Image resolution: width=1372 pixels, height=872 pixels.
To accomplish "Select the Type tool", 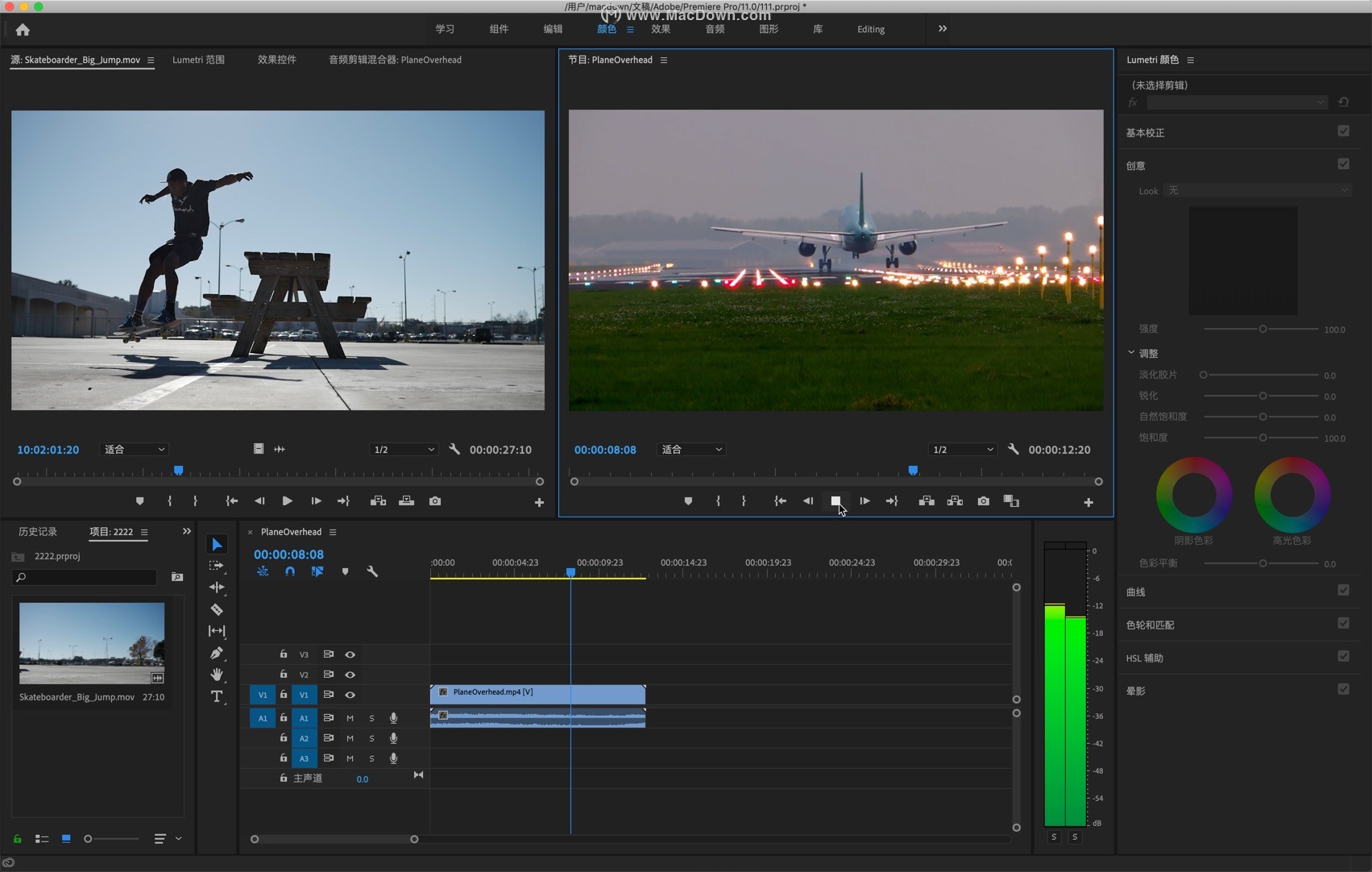I will [x=217, y=696].
